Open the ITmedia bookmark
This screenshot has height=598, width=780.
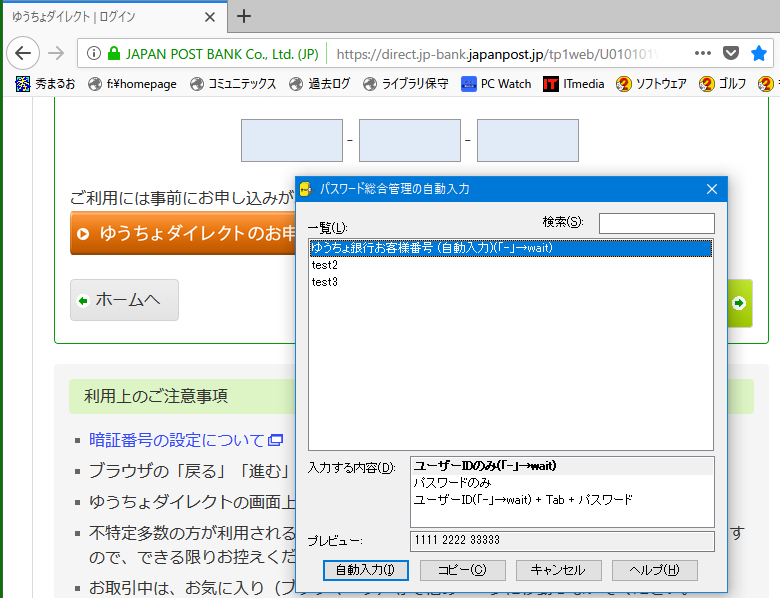coord(574,84)
